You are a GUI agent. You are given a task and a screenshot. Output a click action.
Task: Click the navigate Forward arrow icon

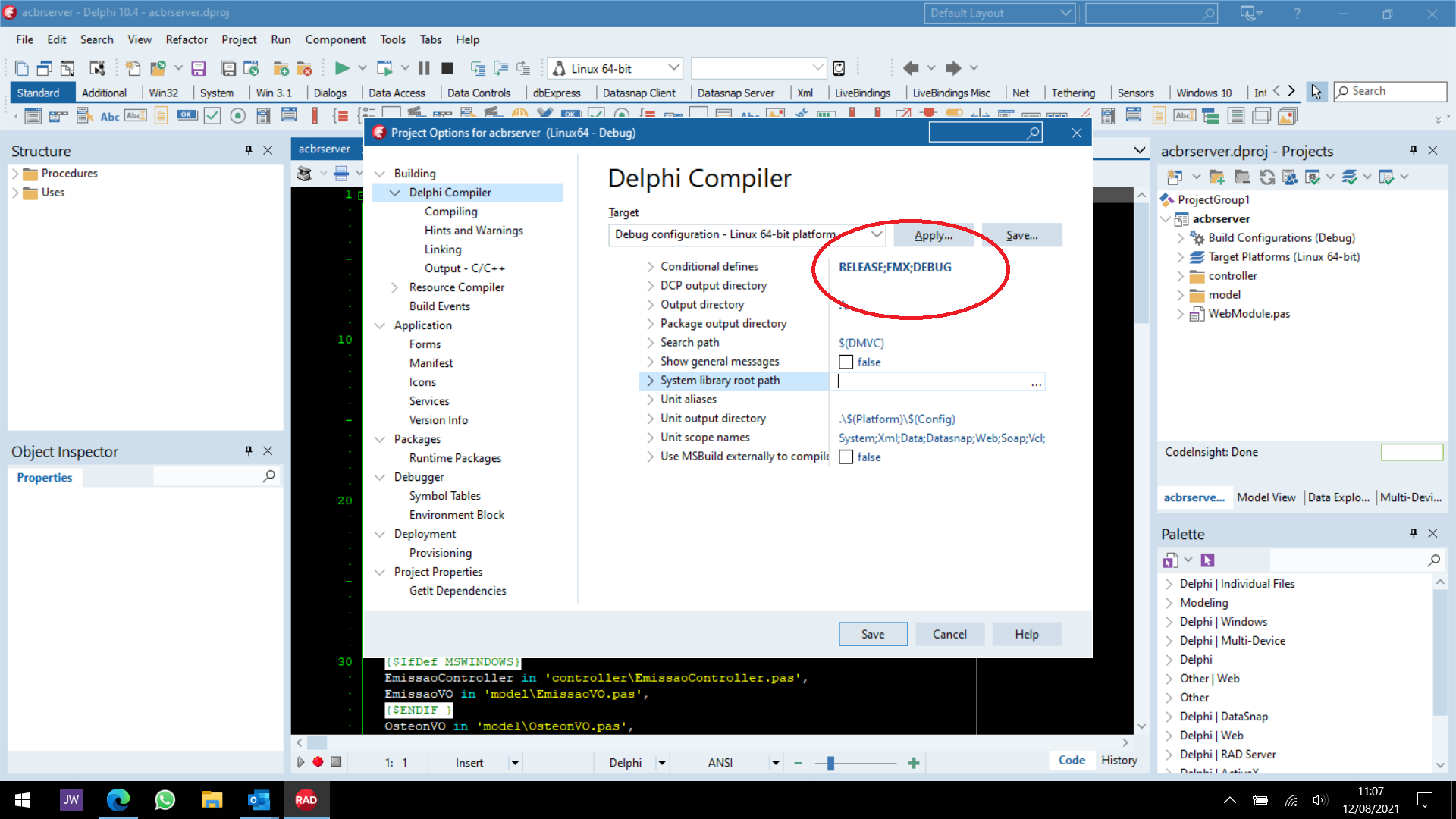click(x=953, y=68)
